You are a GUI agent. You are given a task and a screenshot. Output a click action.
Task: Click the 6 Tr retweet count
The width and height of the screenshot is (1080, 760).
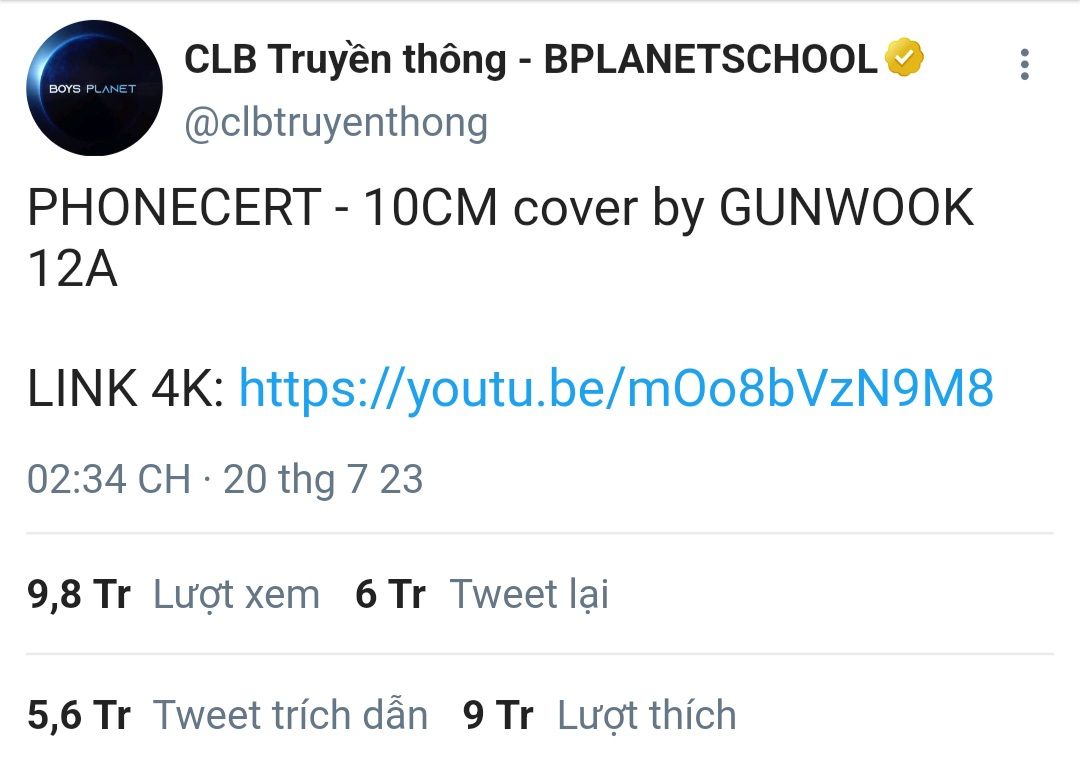pos(390,594)
